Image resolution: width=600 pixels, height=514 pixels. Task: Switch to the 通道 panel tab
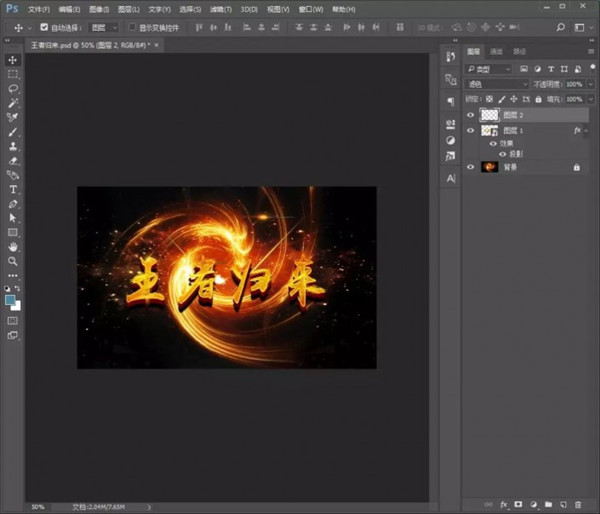(497, 51)
